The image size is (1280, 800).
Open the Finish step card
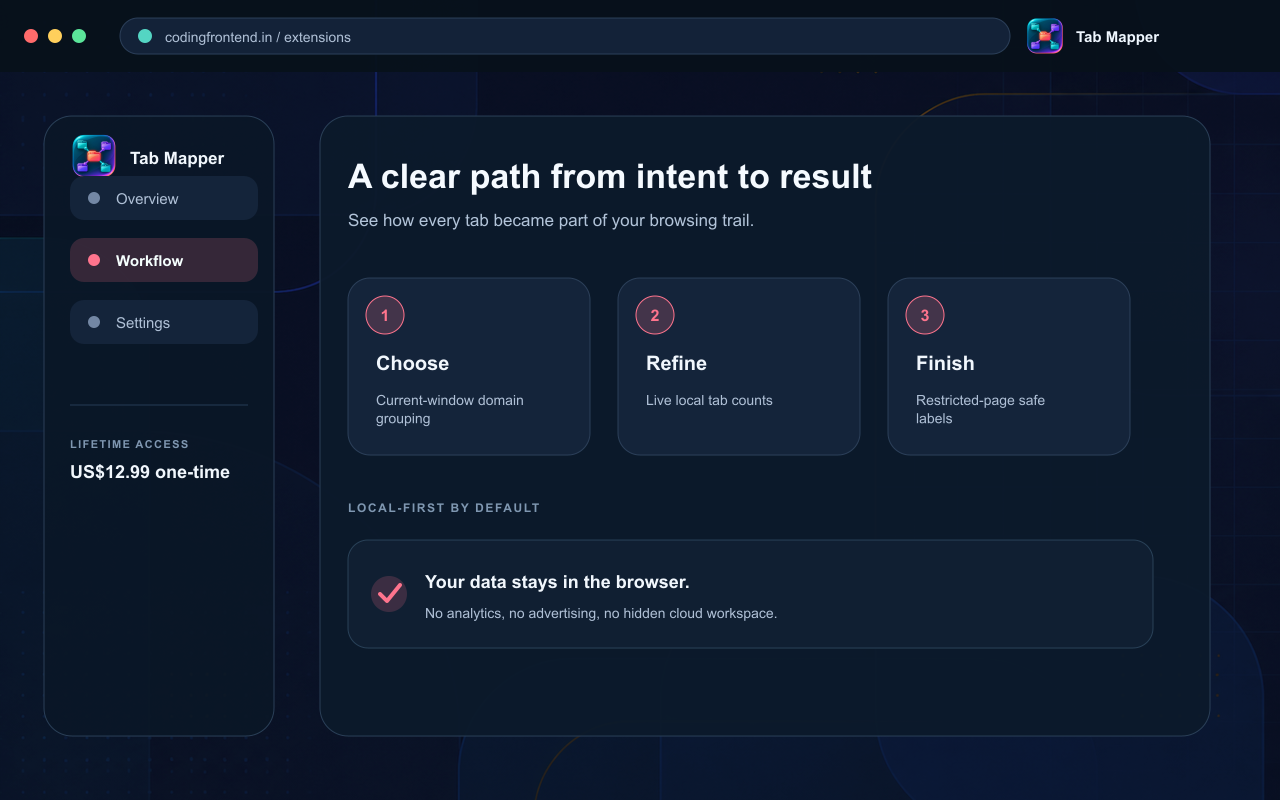(x=1009, y=366)
